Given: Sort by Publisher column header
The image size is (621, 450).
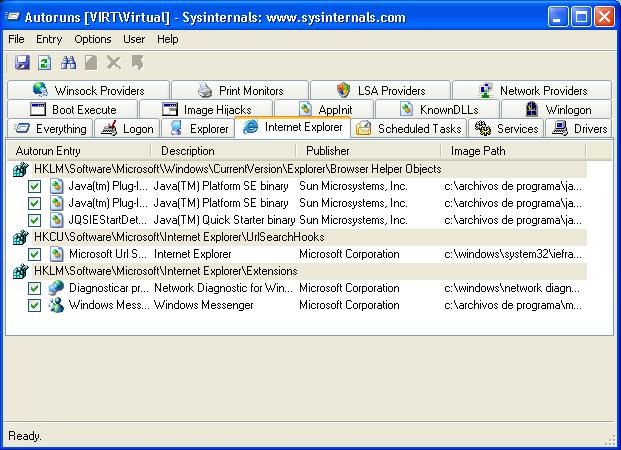Looking at the screenshot, I should [x=368, y=151].
